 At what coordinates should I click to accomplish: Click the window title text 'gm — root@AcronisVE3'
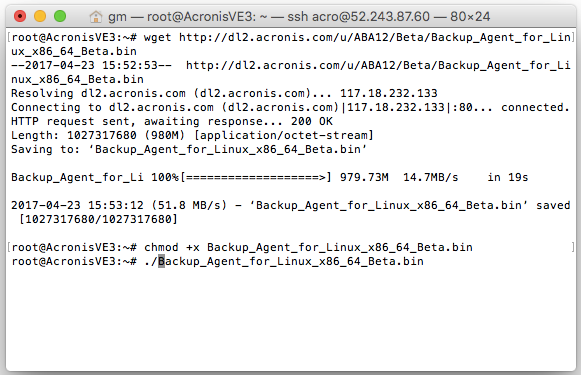pos(182,17)
